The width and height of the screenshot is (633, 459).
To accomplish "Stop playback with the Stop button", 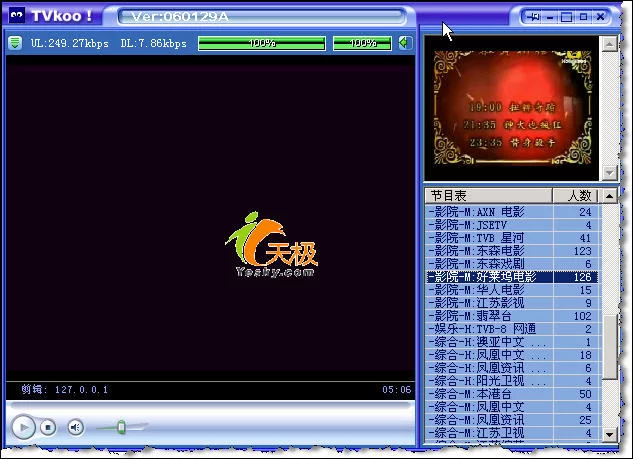I will point(48,427).
